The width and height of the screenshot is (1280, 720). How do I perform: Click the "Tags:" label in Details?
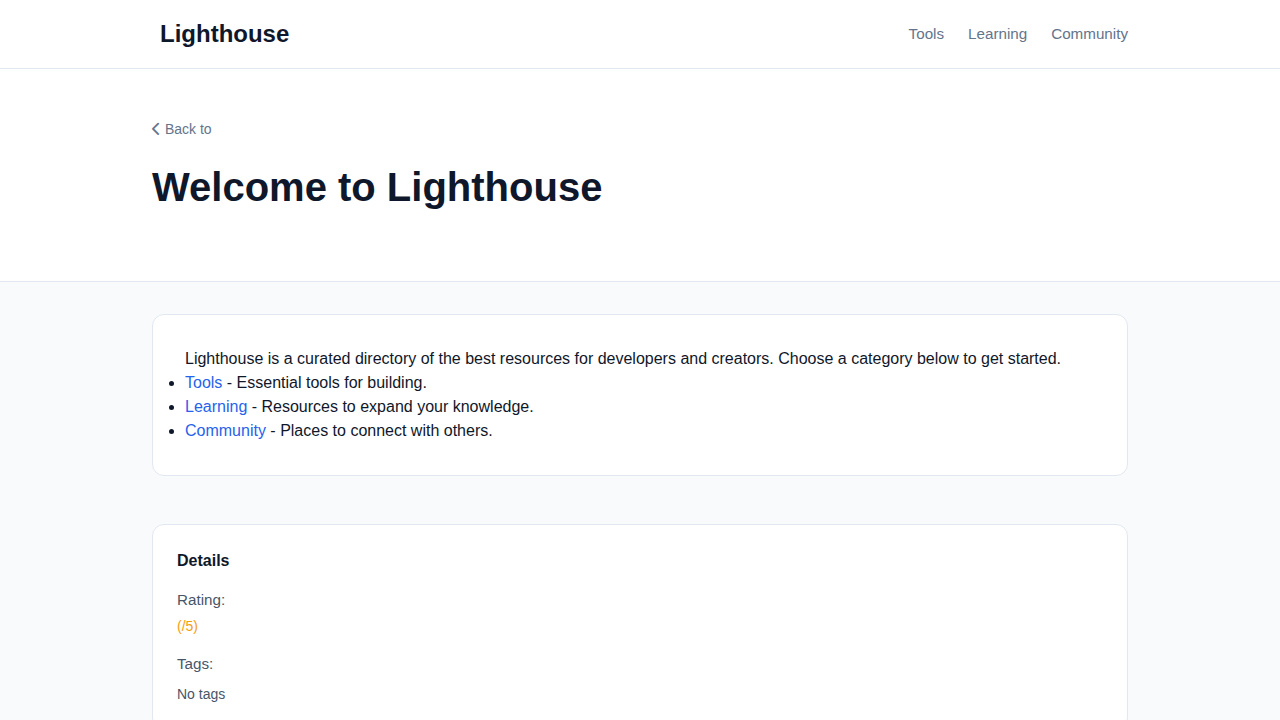(195, 663)
